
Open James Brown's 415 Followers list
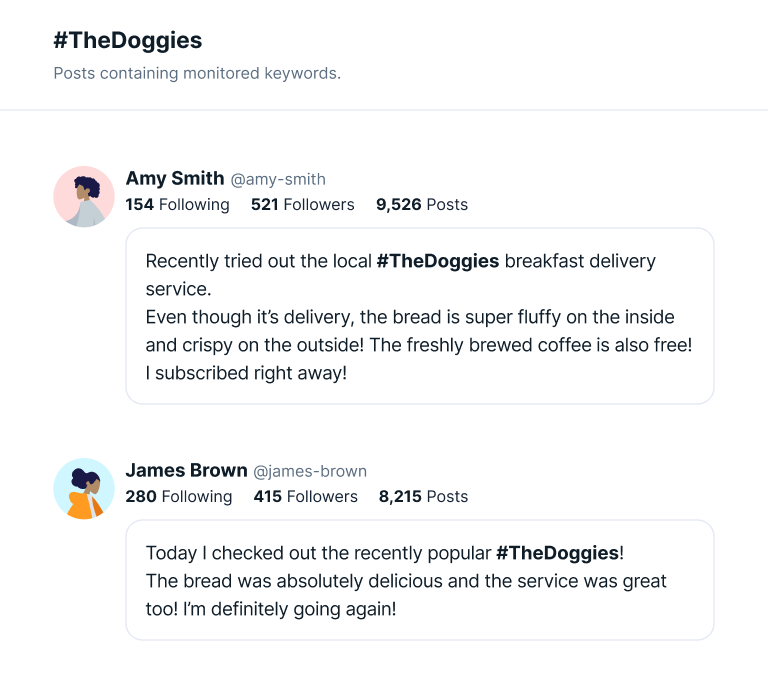pos(305,497)
